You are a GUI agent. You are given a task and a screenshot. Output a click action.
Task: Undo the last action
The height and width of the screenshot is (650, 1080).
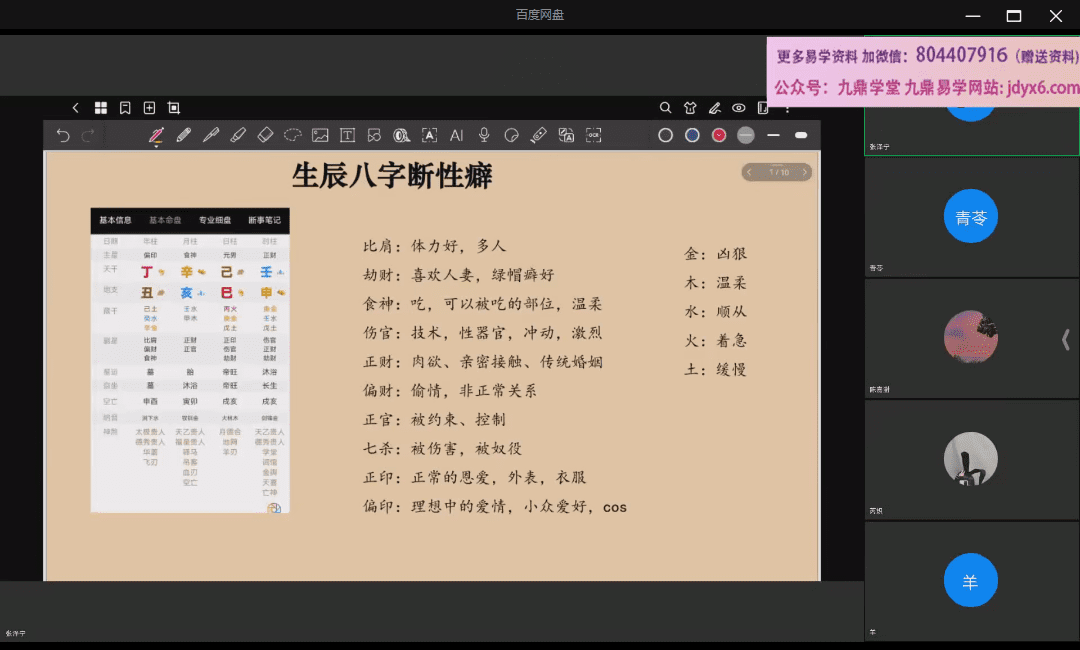pos(63,135)
